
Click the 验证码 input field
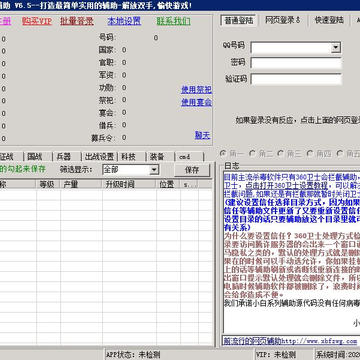tap(296, 79)
